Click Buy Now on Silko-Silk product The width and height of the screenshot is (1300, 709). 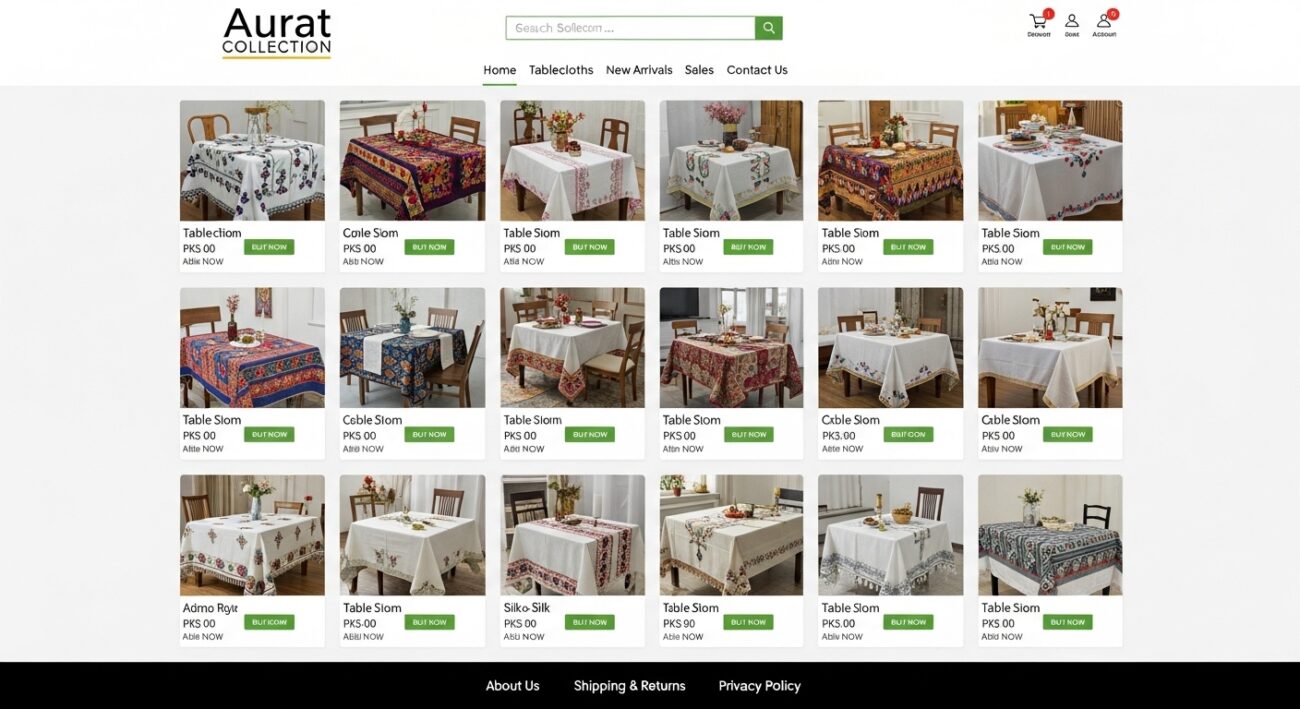[589, 622]
